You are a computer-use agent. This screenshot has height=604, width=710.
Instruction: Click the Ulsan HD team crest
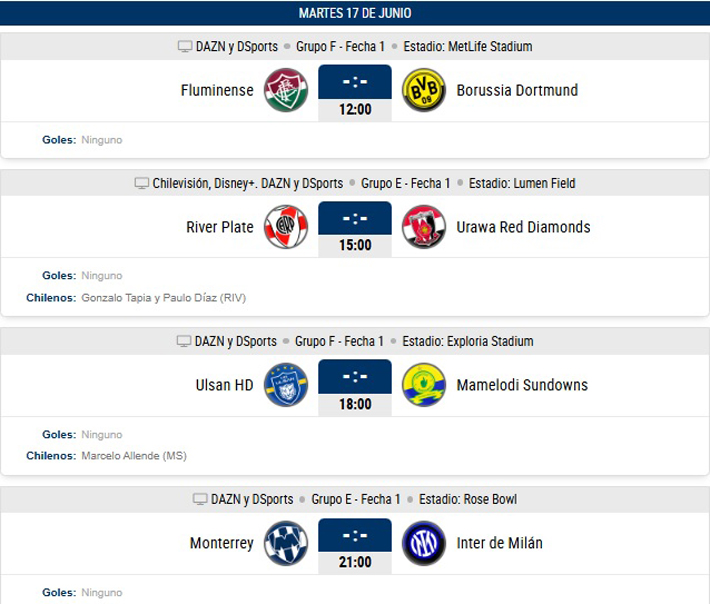tap(286, 385)
